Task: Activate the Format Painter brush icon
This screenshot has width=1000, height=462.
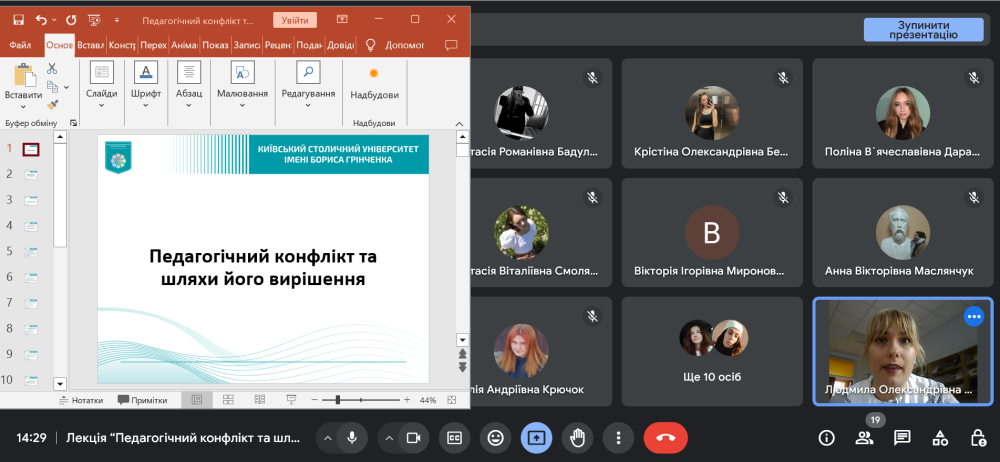Action: (53, 104)
